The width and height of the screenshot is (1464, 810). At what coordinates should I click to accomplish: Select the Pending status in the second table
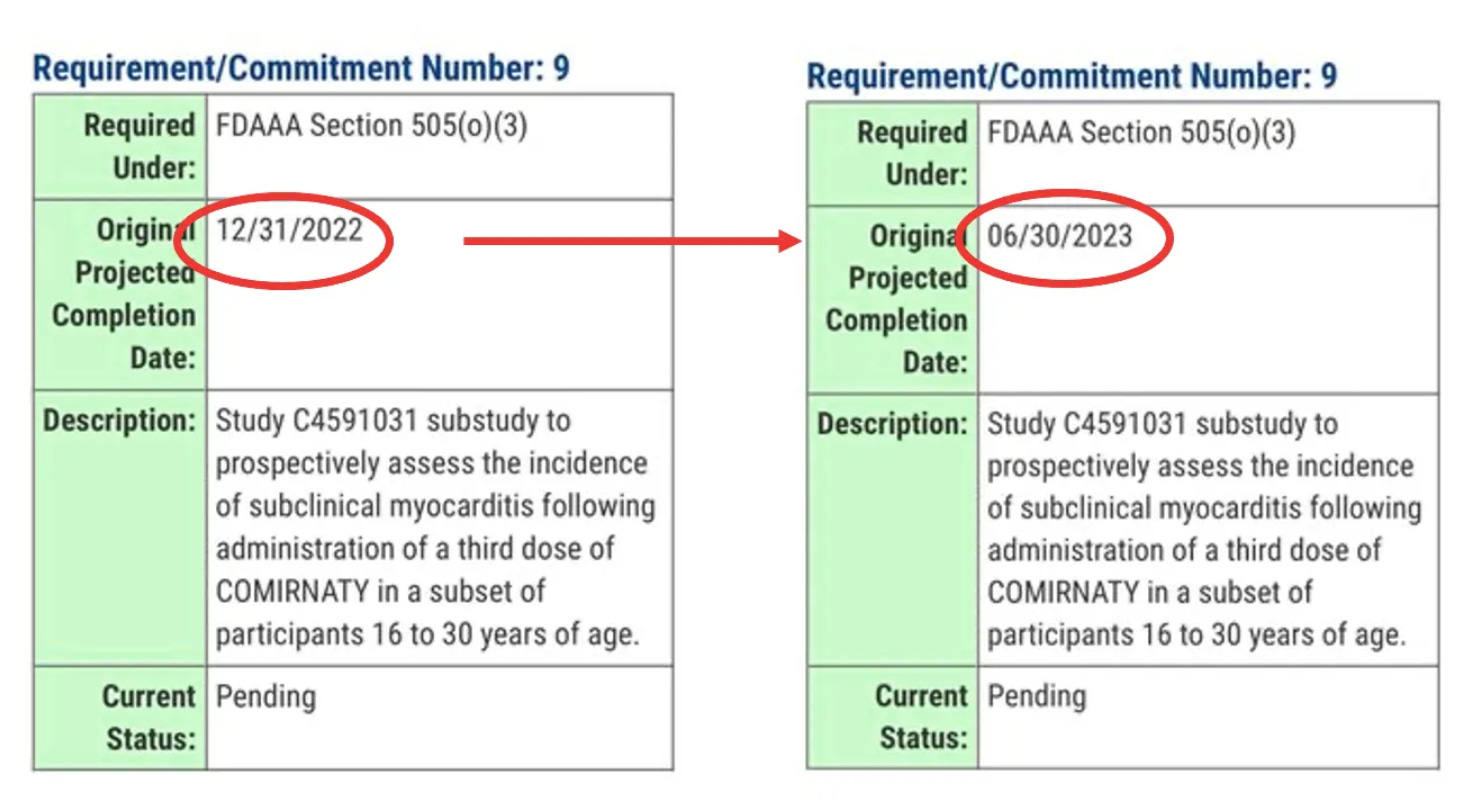1037,696
